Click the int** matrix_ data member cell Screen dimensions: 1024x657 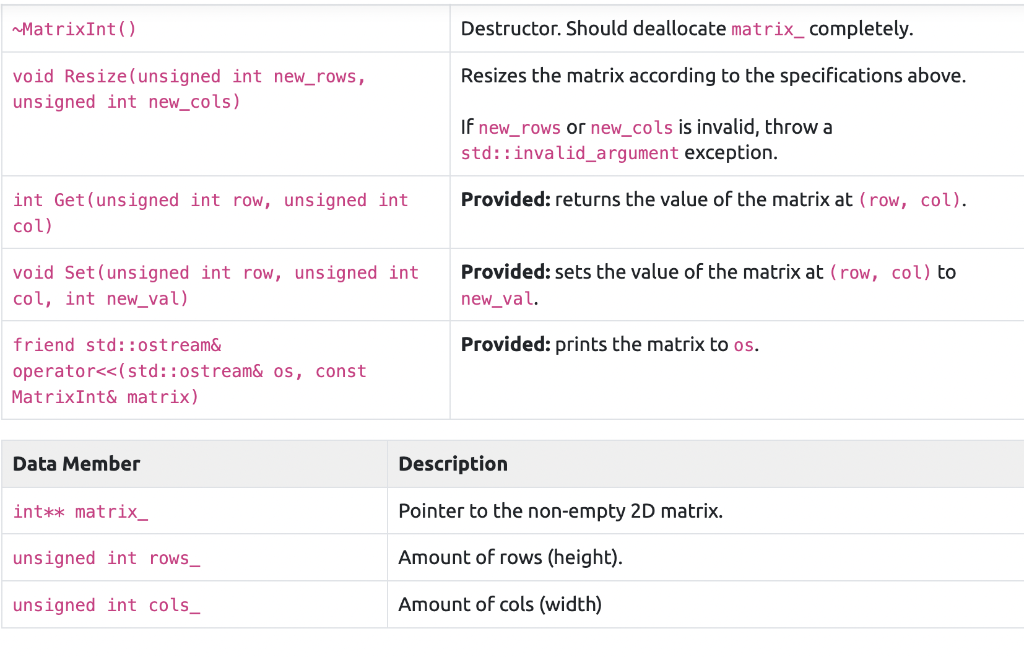point(80,512)
